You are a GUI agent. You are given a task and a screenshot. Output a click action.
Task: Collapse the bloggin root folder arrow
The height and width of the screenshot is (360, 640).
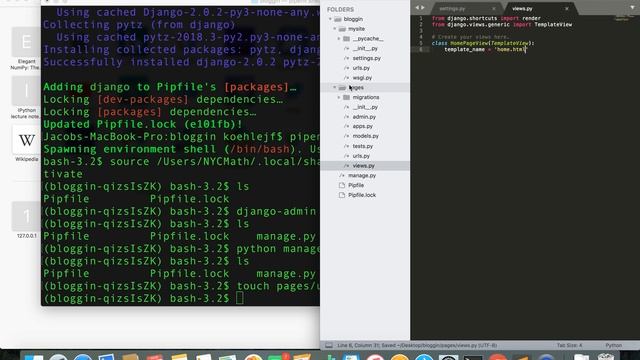click(x=330, y=19)
